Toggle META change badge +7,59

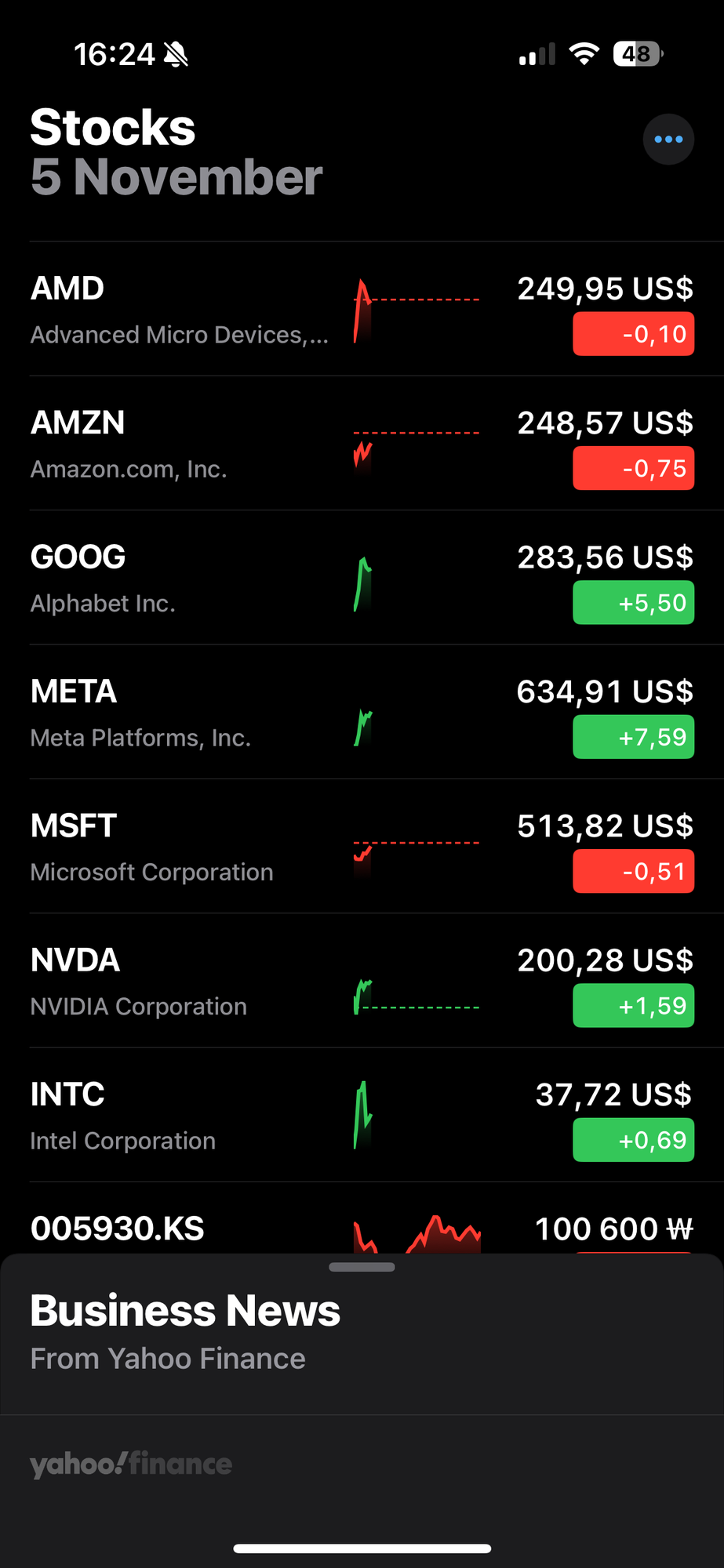(x=633, y=737)
